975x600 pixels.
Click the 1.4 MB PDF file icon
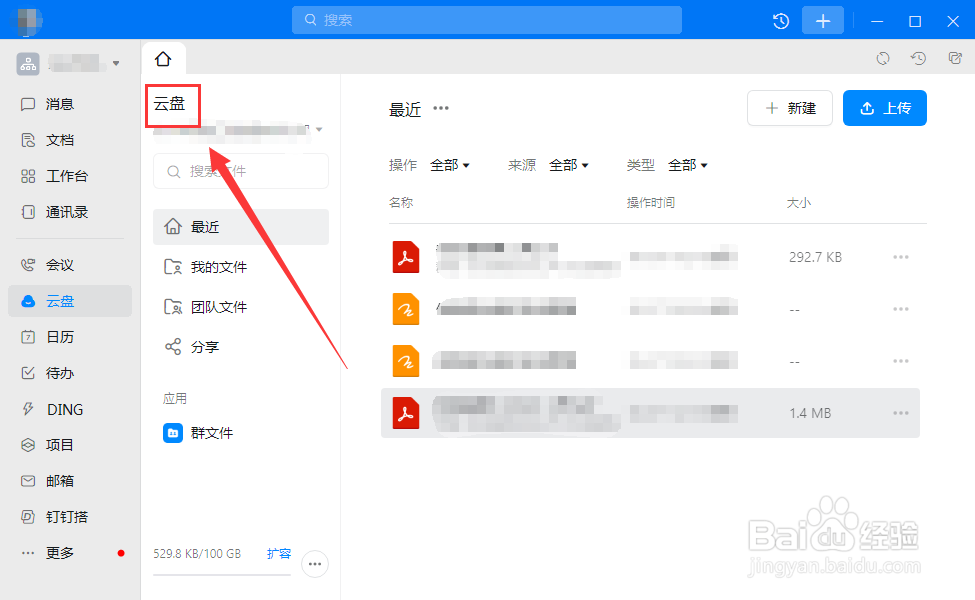[405, 413]
